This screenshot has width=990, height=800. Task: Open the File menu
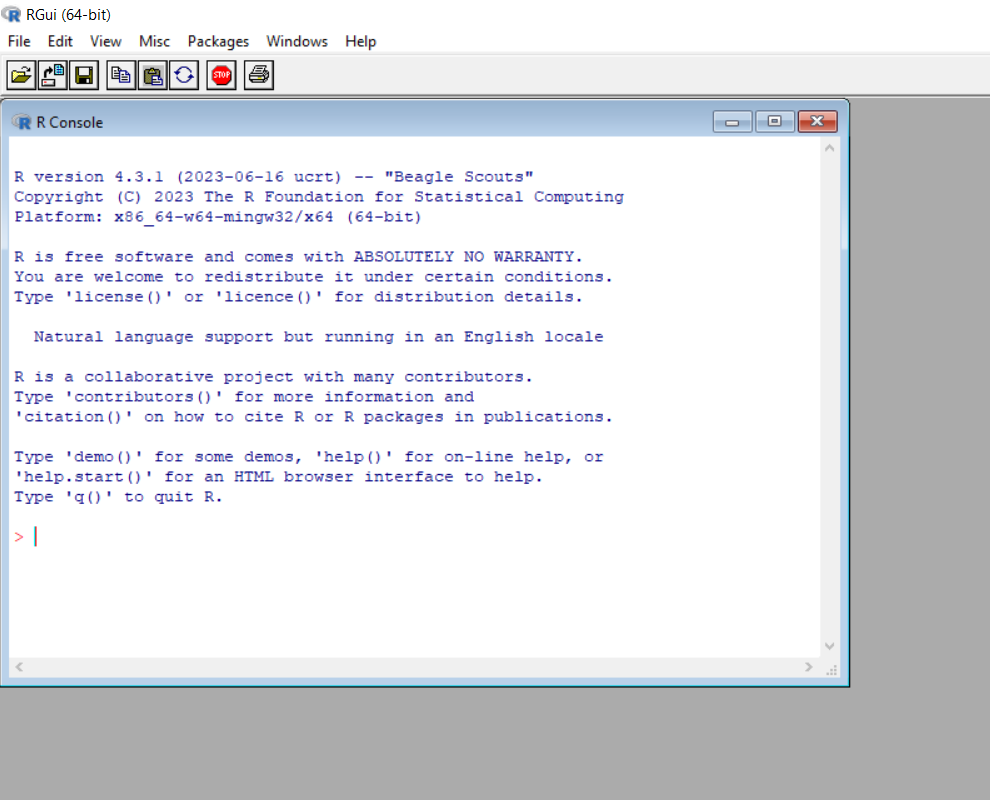pyautogui.click(x=19, y=42)
